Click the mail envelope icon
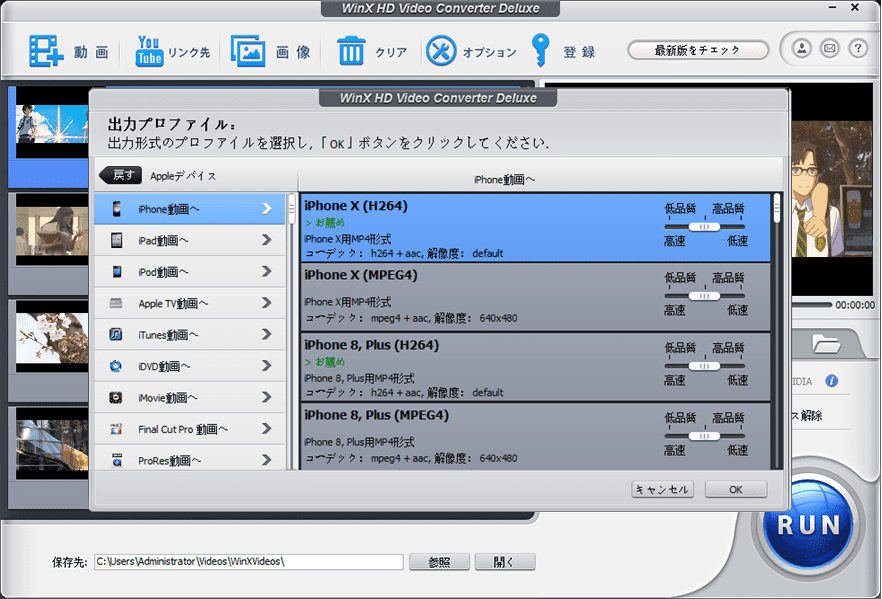The height and width of the screenshot is (599, 882). [830, 48]
